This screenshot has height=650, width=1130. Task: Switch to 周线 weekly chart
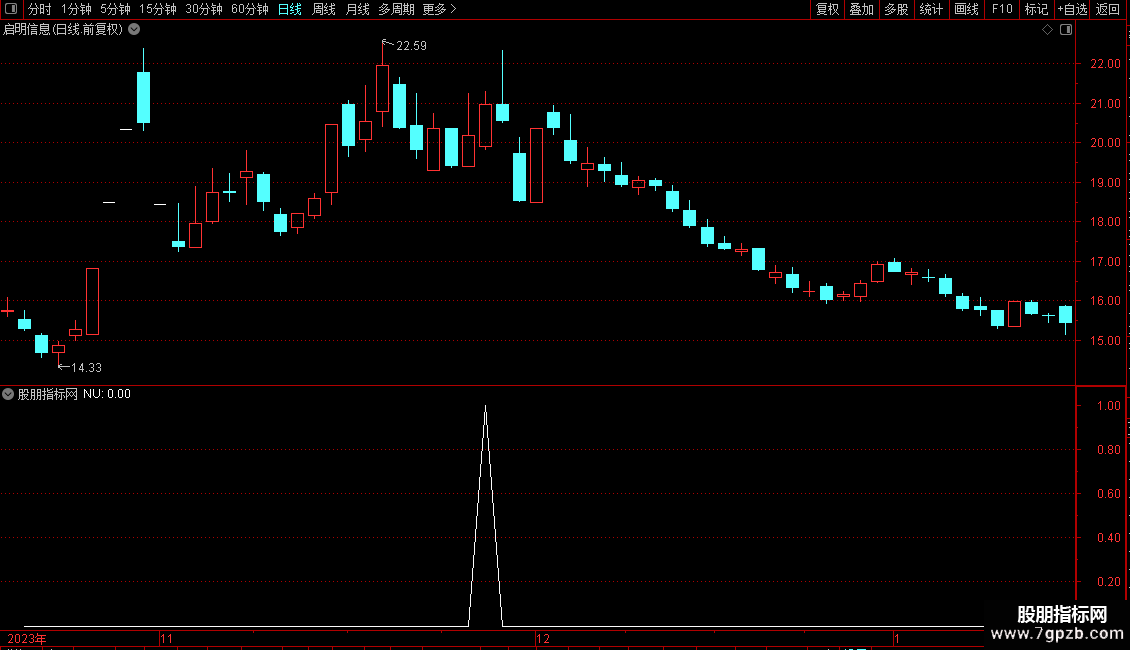pyautogui.click(x=324, y=9)
